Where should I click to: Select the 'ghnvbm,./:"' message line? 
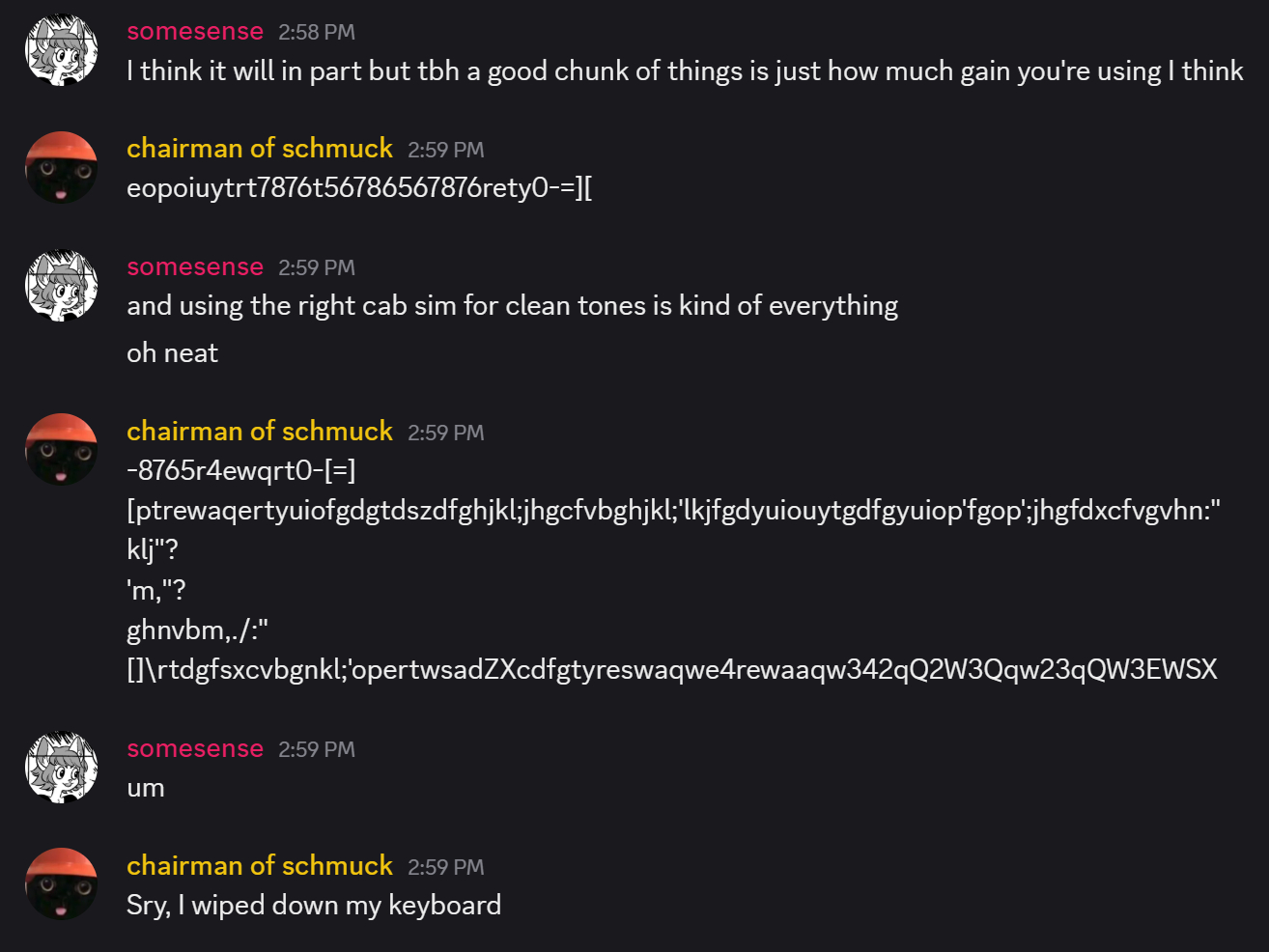pyautogui.click(x=197, y=630)
